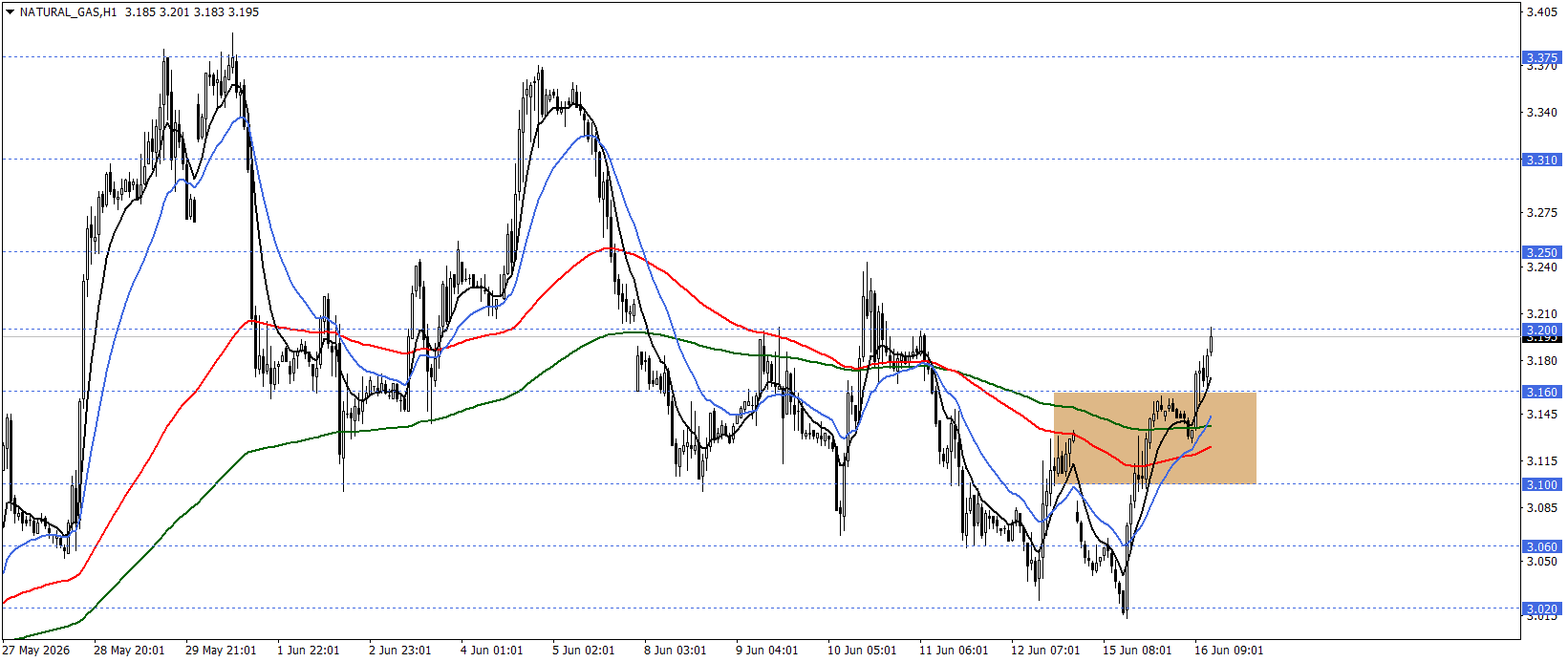Screen dimensions: 1568x662
Task: Click the 3.340 value on price axis
Action: click(1541, 112)
